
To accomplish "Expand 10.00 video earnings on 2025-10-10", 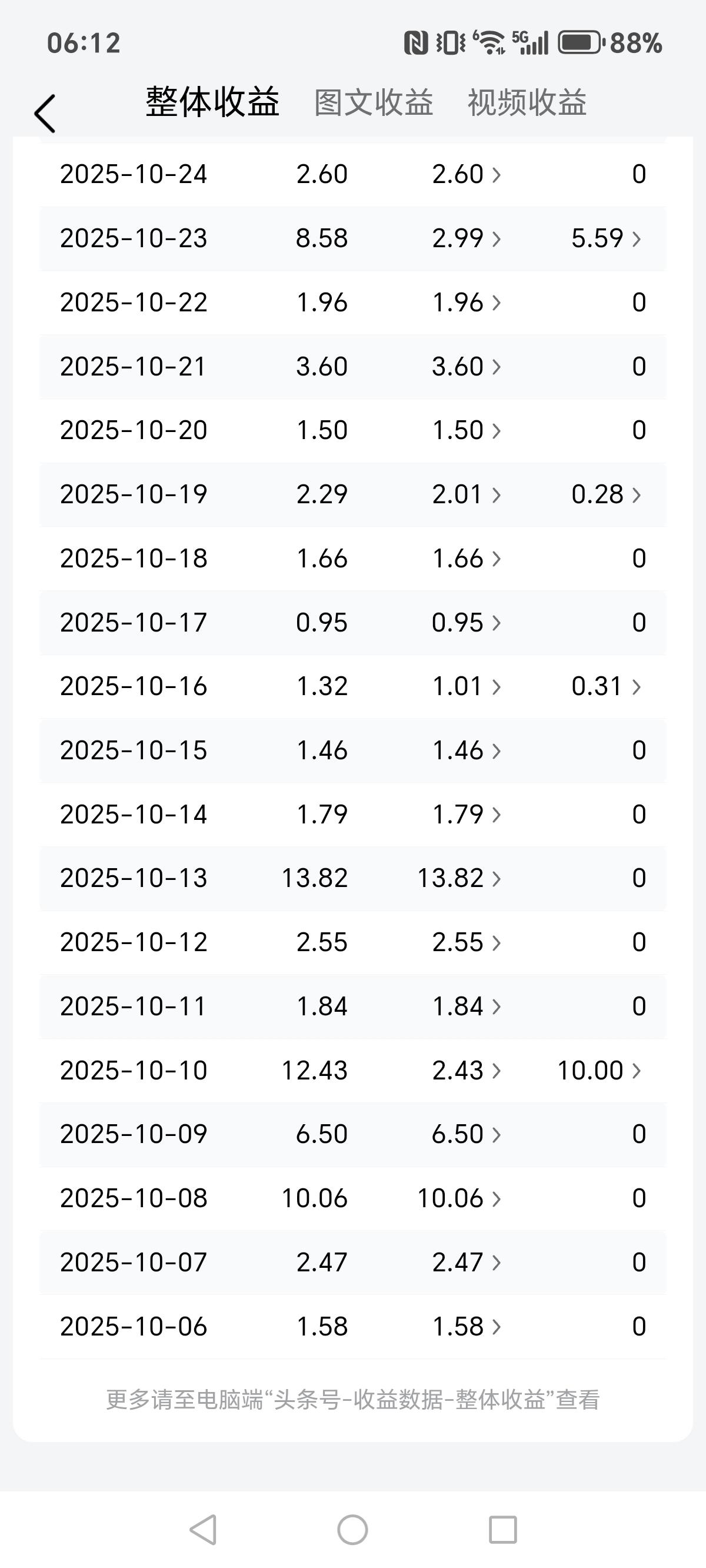I will [x=599, y=1070].
